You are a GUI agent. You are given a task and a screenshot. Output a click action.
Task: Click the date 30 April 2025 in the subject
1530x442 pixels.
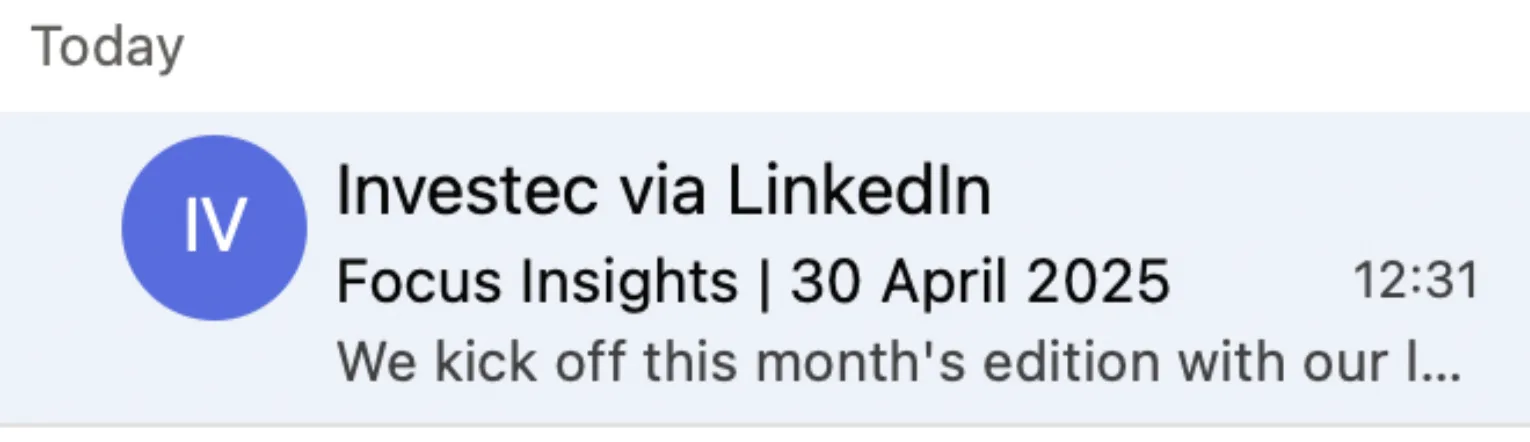coord(980,283)
